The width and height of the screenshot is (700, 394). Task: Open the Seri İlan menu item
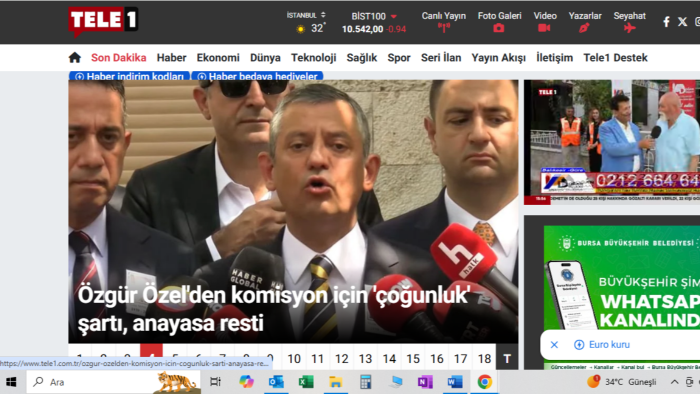pyautogui.click(x=441, y=58)
